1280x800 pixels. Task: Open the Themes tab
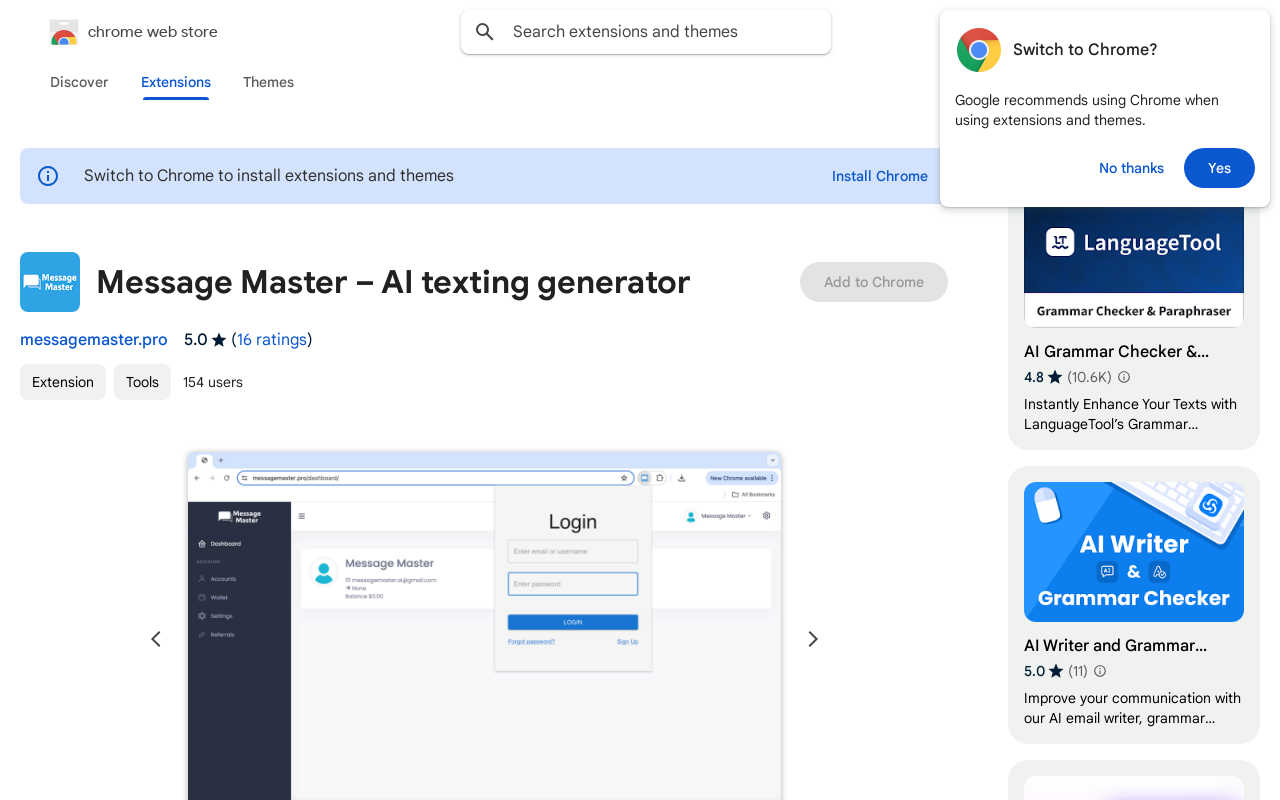[268, 82]
